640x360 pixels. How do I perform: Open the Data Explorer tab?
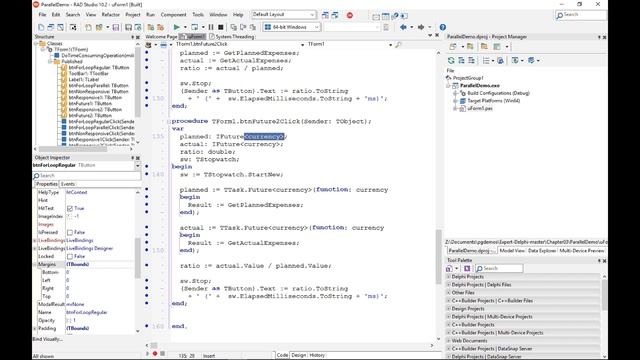[x=542, y=251]
